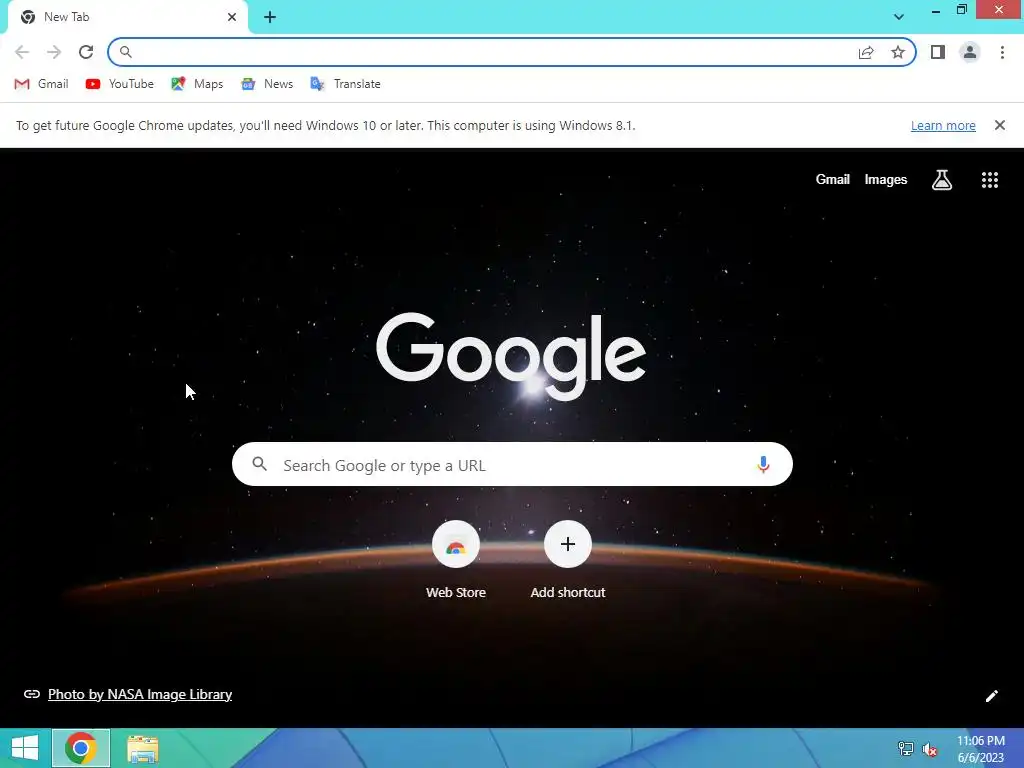The image size is (1024, 768).
Task: Open a new tab with the plus button
Action: [270, 17]
